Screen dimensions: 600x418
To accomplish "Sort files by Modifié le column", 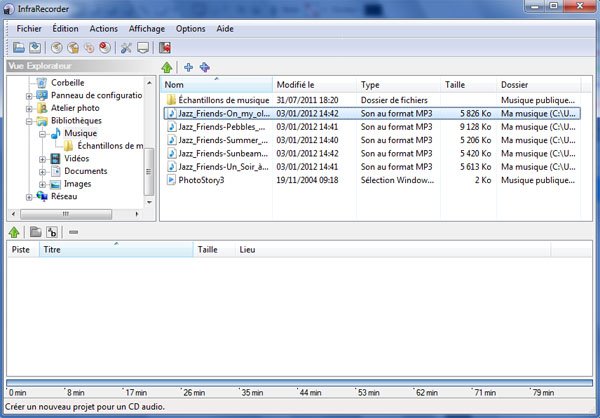I will (x=315, y=85).
